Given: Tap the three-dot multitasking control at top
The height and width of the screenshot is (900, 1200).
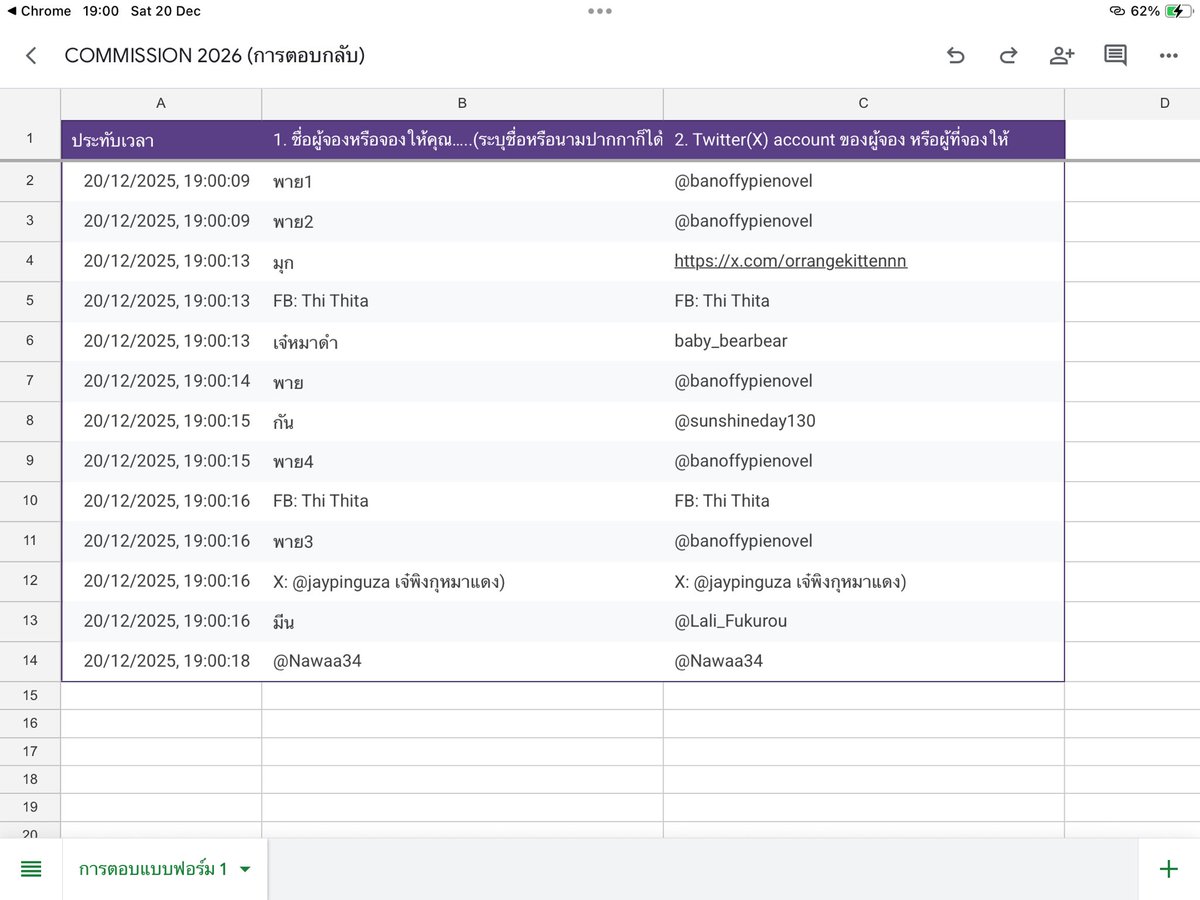Looking at the screenshot, I should pos(600,11).
